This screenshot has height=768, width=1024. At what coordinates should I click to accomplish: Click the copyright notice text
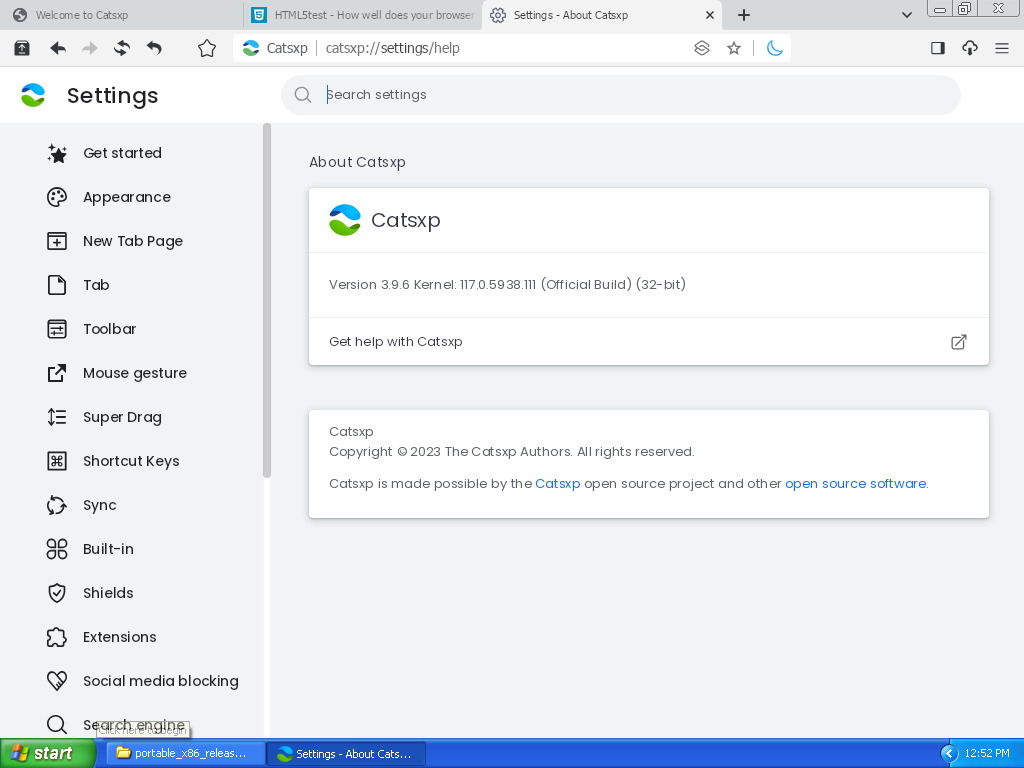[x=511, y=451]
